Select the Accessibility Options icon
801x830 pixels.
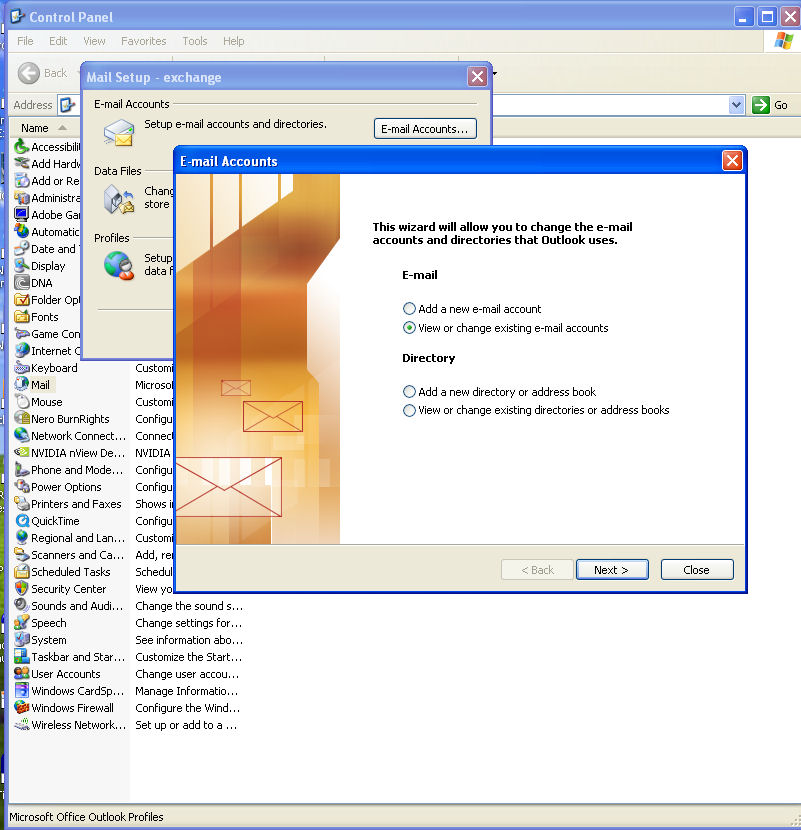coord(22,146)
